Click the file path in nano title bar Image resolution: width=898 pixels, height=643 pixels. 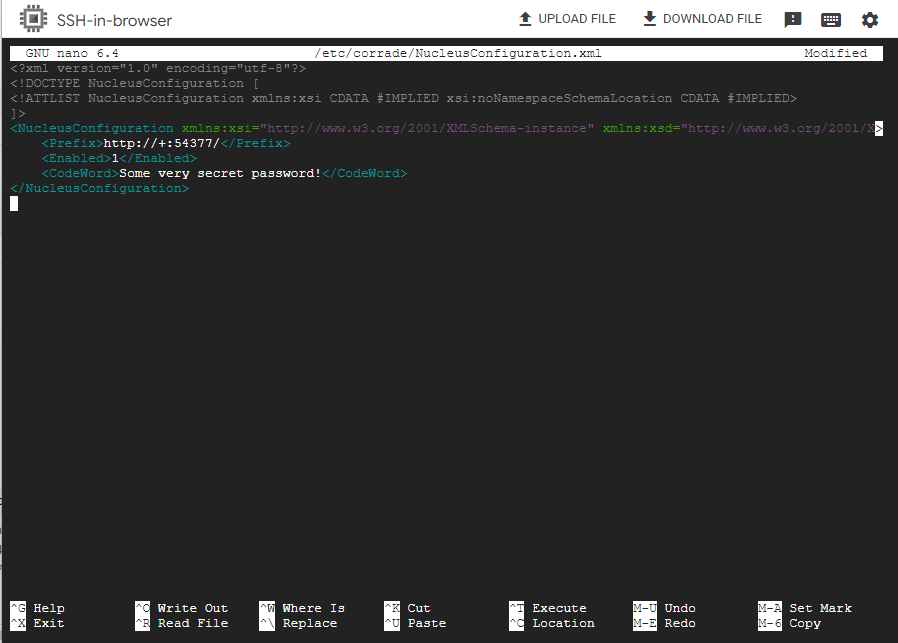tap(458, 53)
